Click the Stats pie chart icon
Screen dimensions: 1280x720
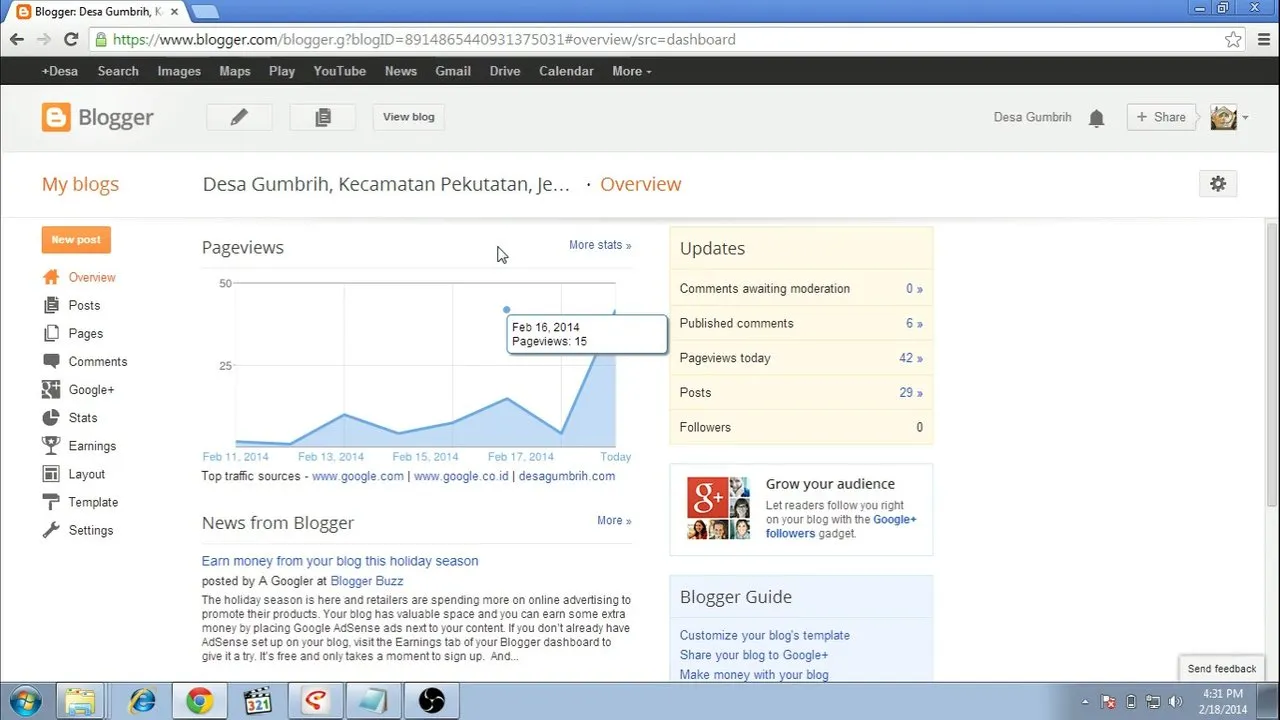pos(51,417)
